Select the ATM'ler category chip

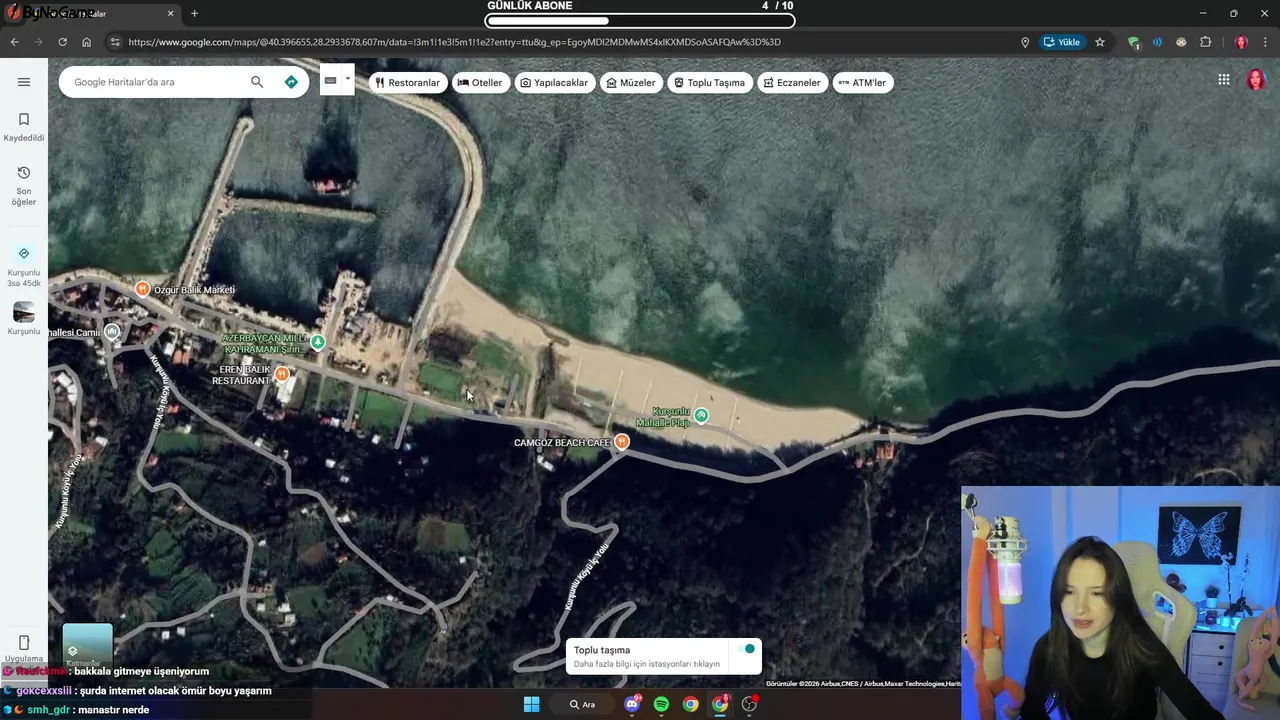(x=862, y=83)
